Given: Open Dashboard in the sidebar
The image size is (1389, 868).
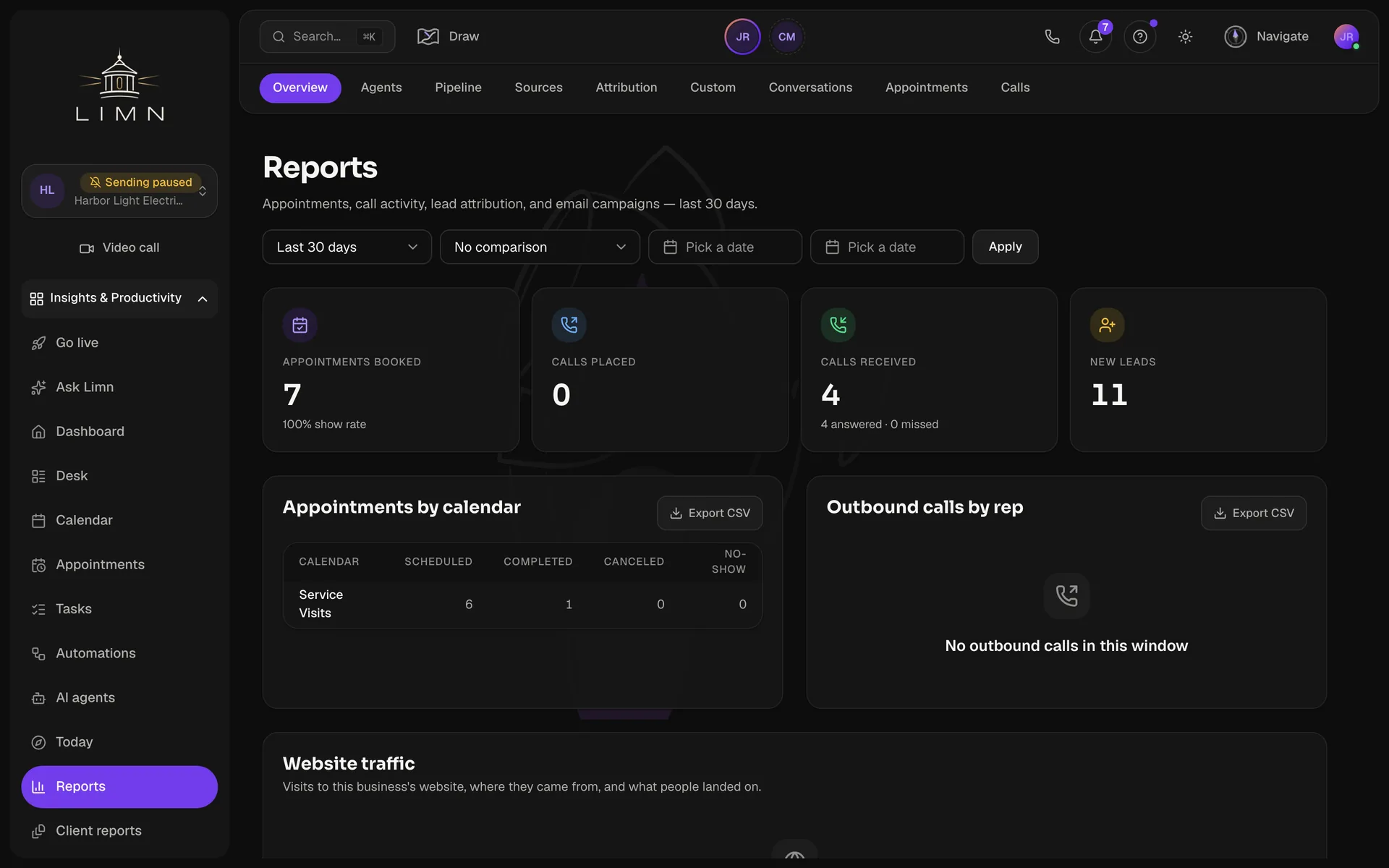Looking at the screenshot, I should coord(119,432).
